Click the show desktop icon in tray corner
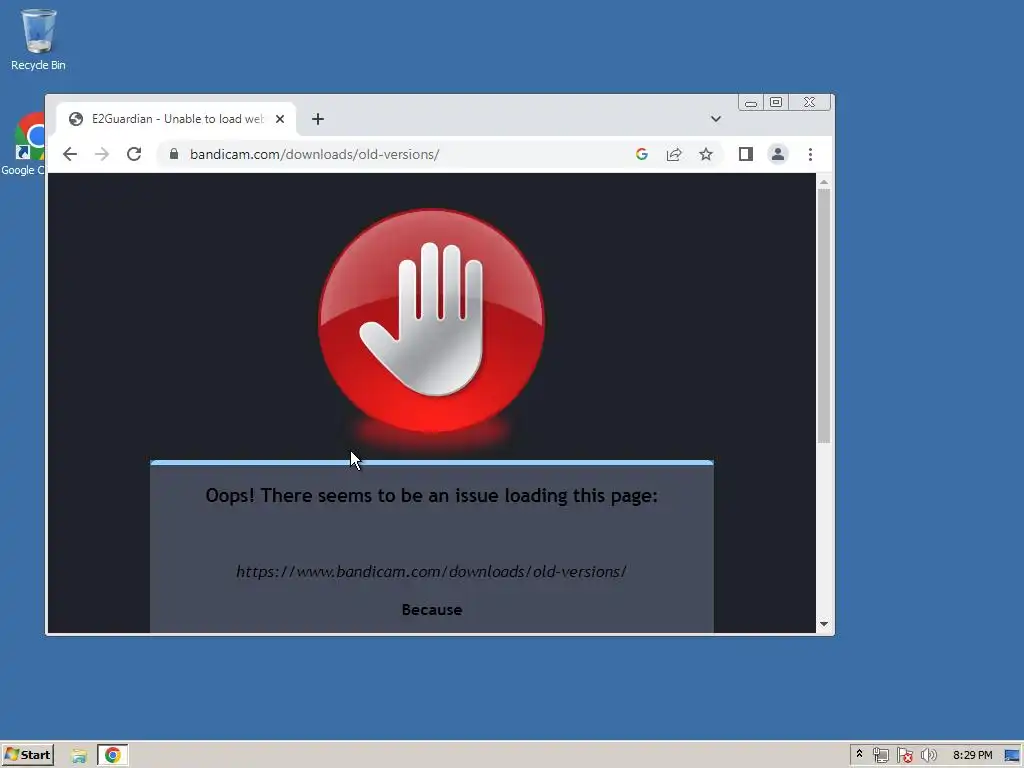This screenshot has height=768, width=1024. [1012, 755]
